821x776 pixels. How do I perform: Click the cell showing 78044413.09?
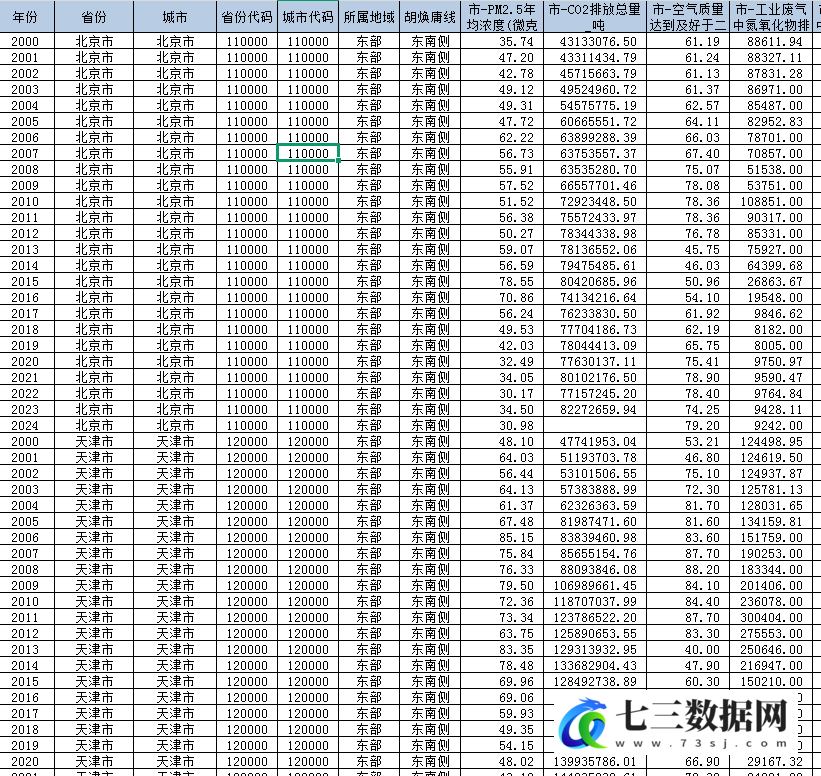tap(595, 346)
